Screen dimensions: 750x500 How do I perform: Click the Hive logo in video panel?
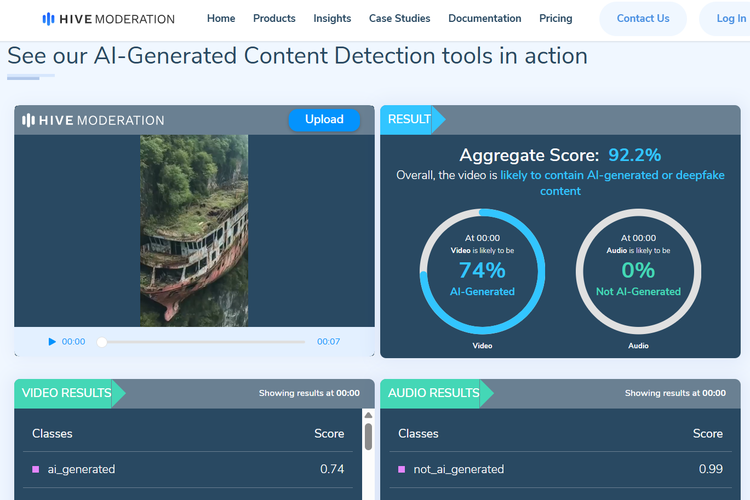click(x=93, y=120)
